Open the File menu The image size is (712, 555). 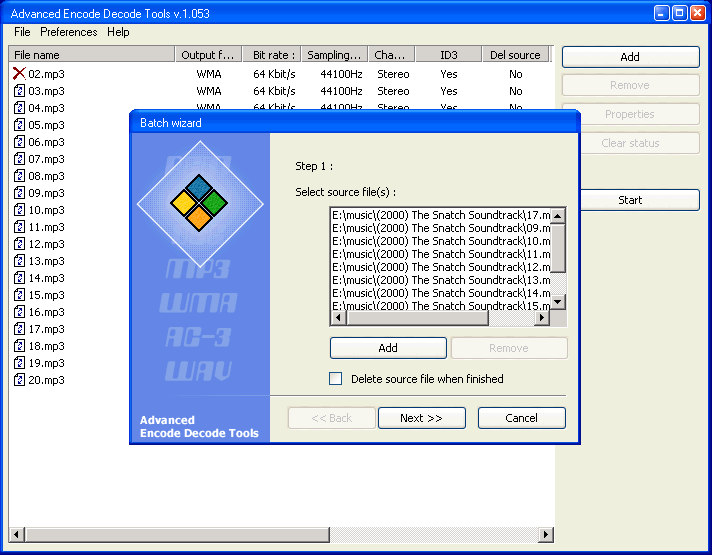click(x=22, y=32)
